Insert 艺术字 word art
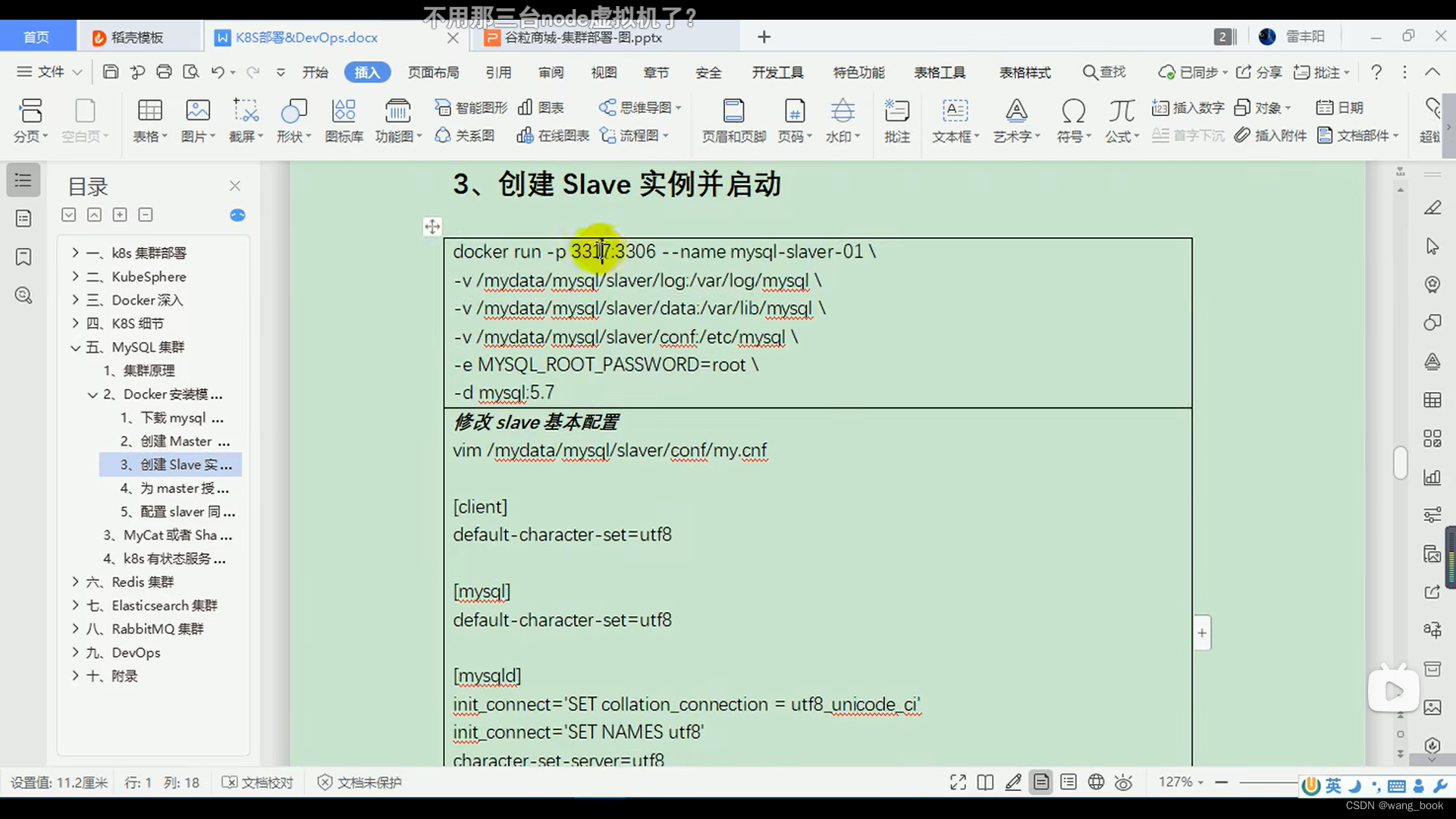Screen dimensions: 1456x819 [x=1016, y=120]
